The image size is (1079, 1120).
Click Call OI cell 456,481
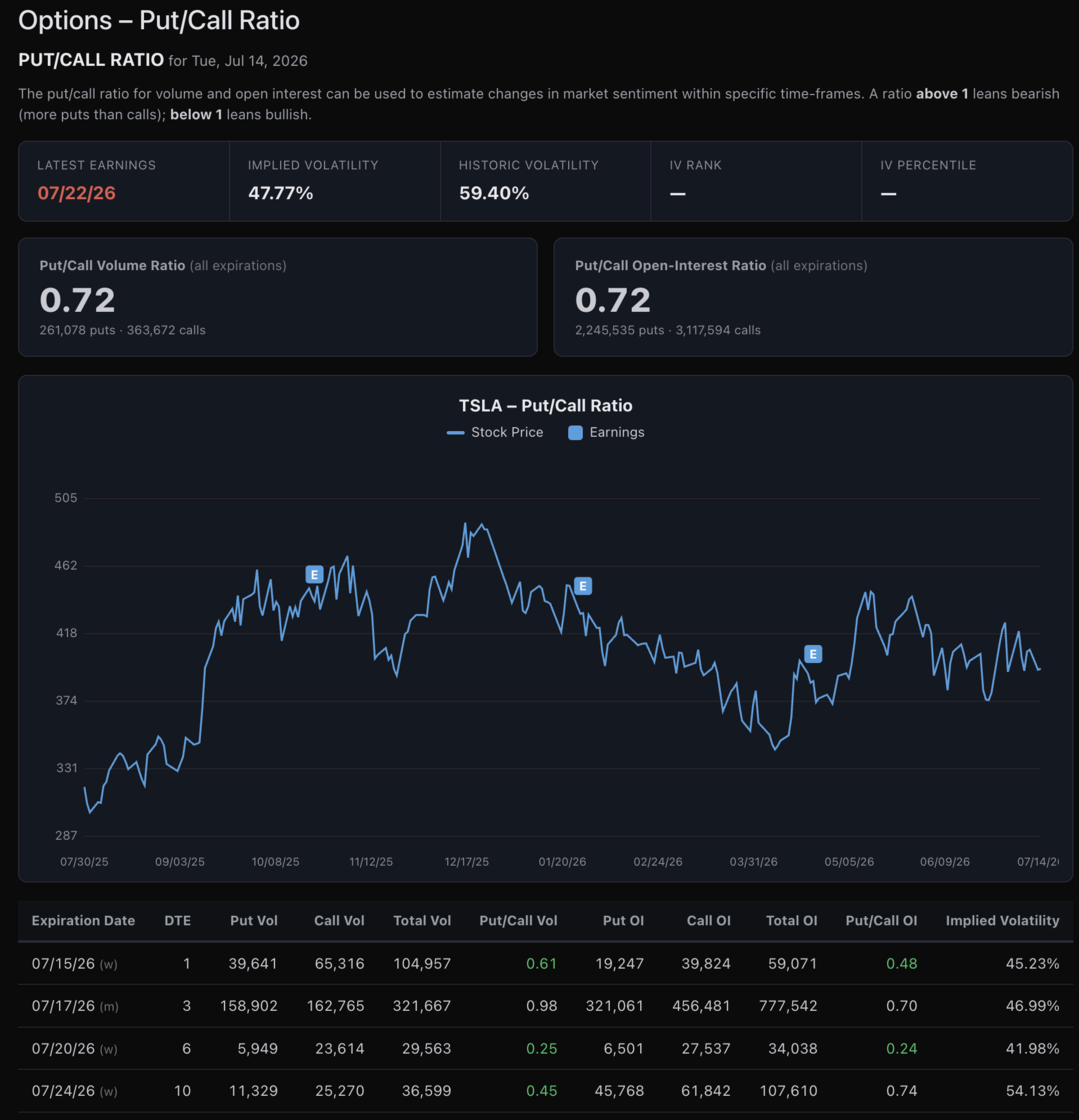pyautogui.click(x=701, y=1006)
